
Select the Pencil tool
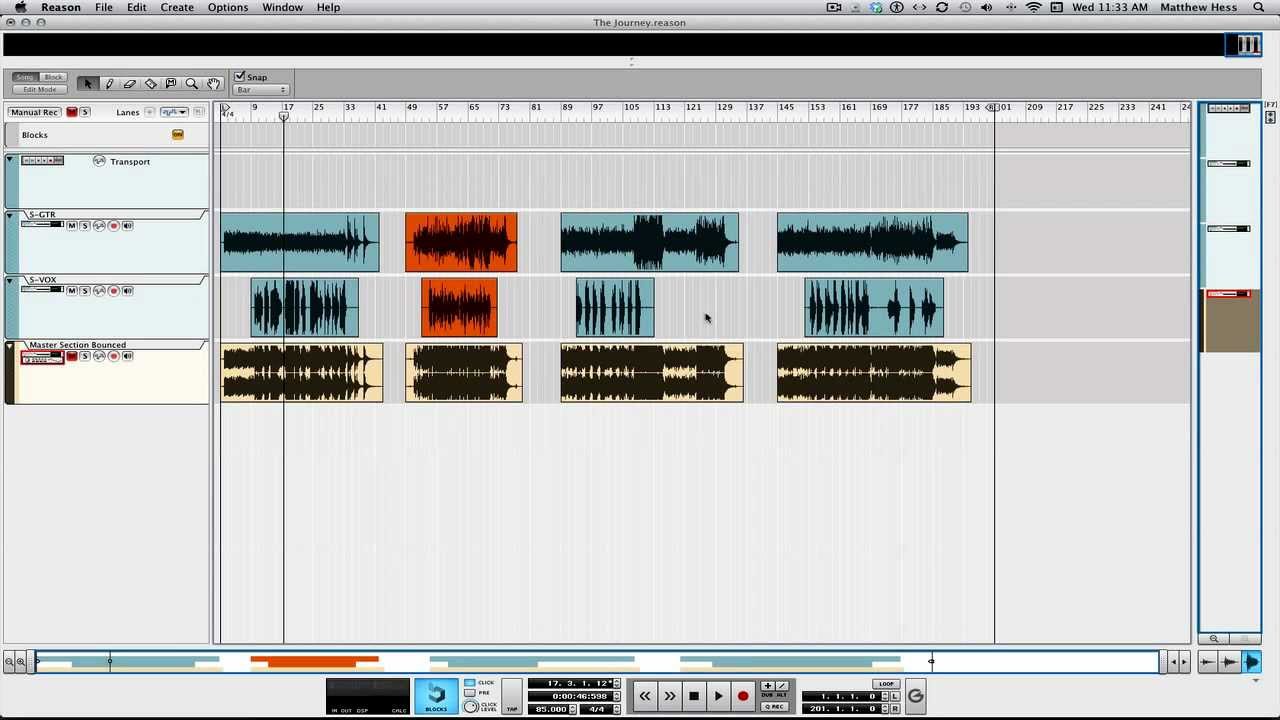[x=109, y=84]
